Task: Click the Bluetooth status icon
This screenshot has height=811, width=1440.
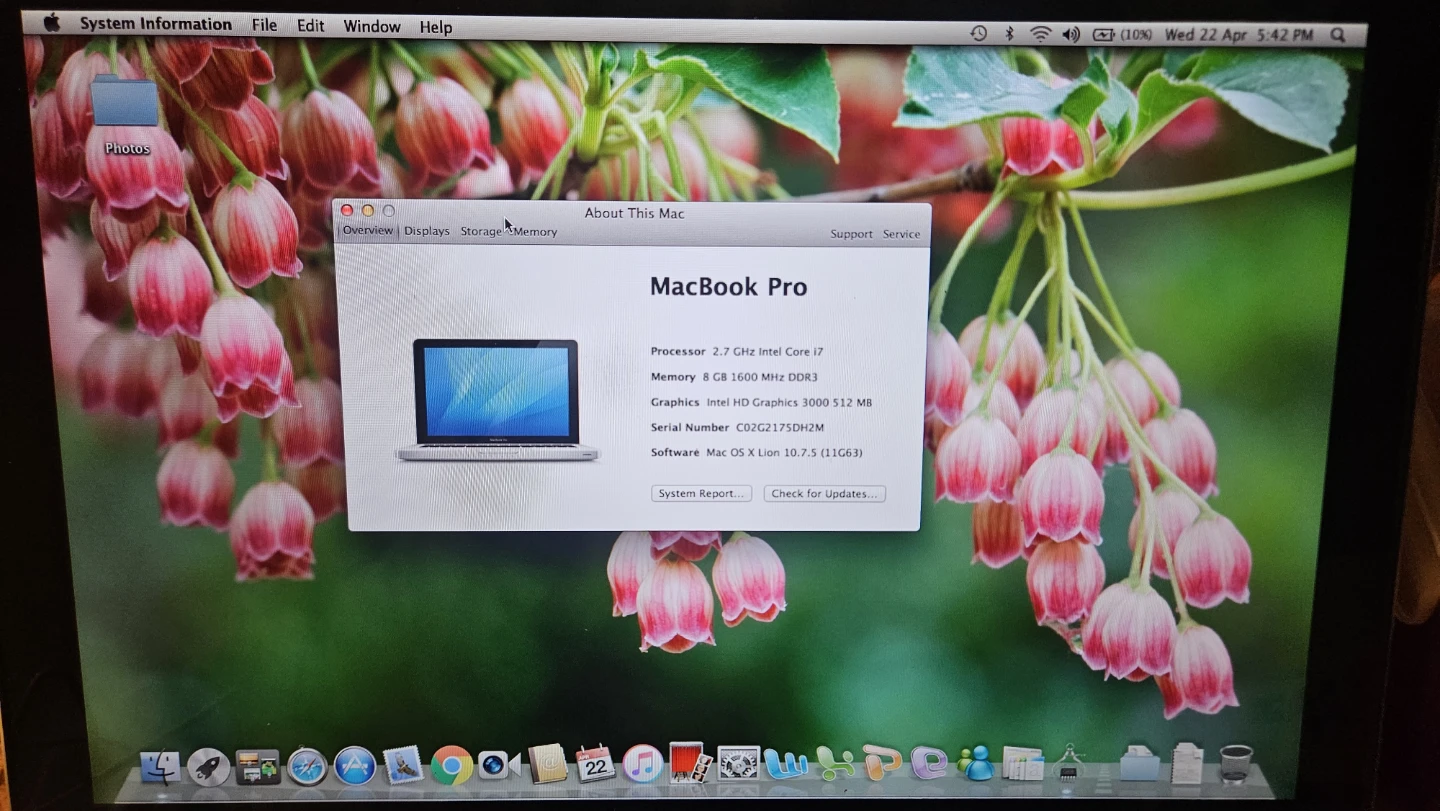Action: point(1009,34)
